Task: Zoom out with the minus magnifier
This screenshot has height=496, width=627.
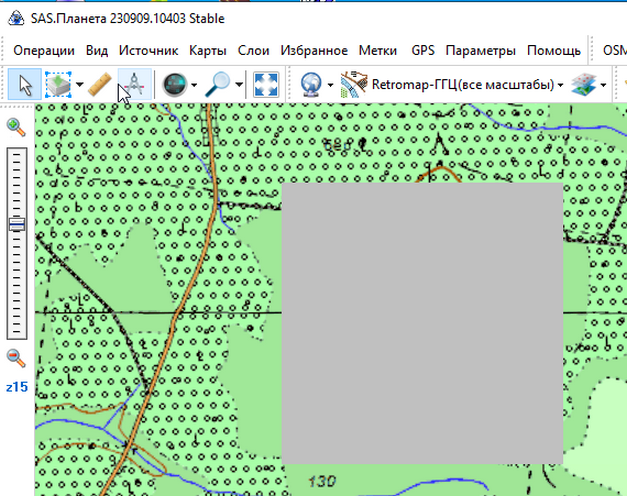Action: click(x=16, y=358)
